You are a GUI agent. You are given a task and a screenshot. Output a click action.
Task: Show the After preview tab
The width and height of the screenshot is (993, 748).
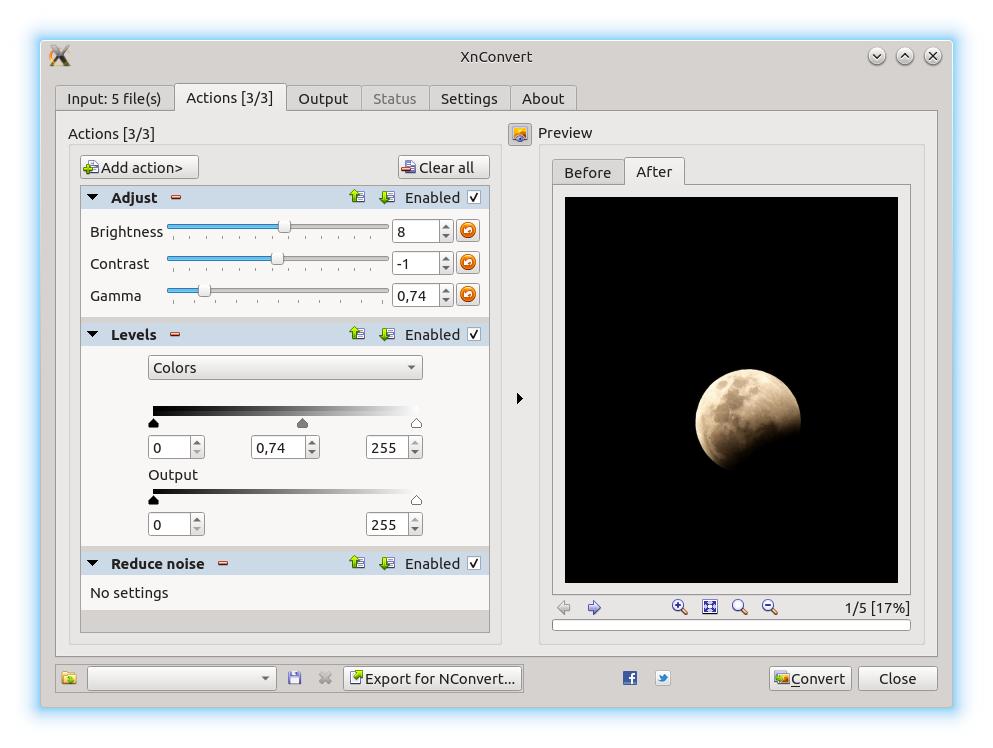(x=654, y=172)
